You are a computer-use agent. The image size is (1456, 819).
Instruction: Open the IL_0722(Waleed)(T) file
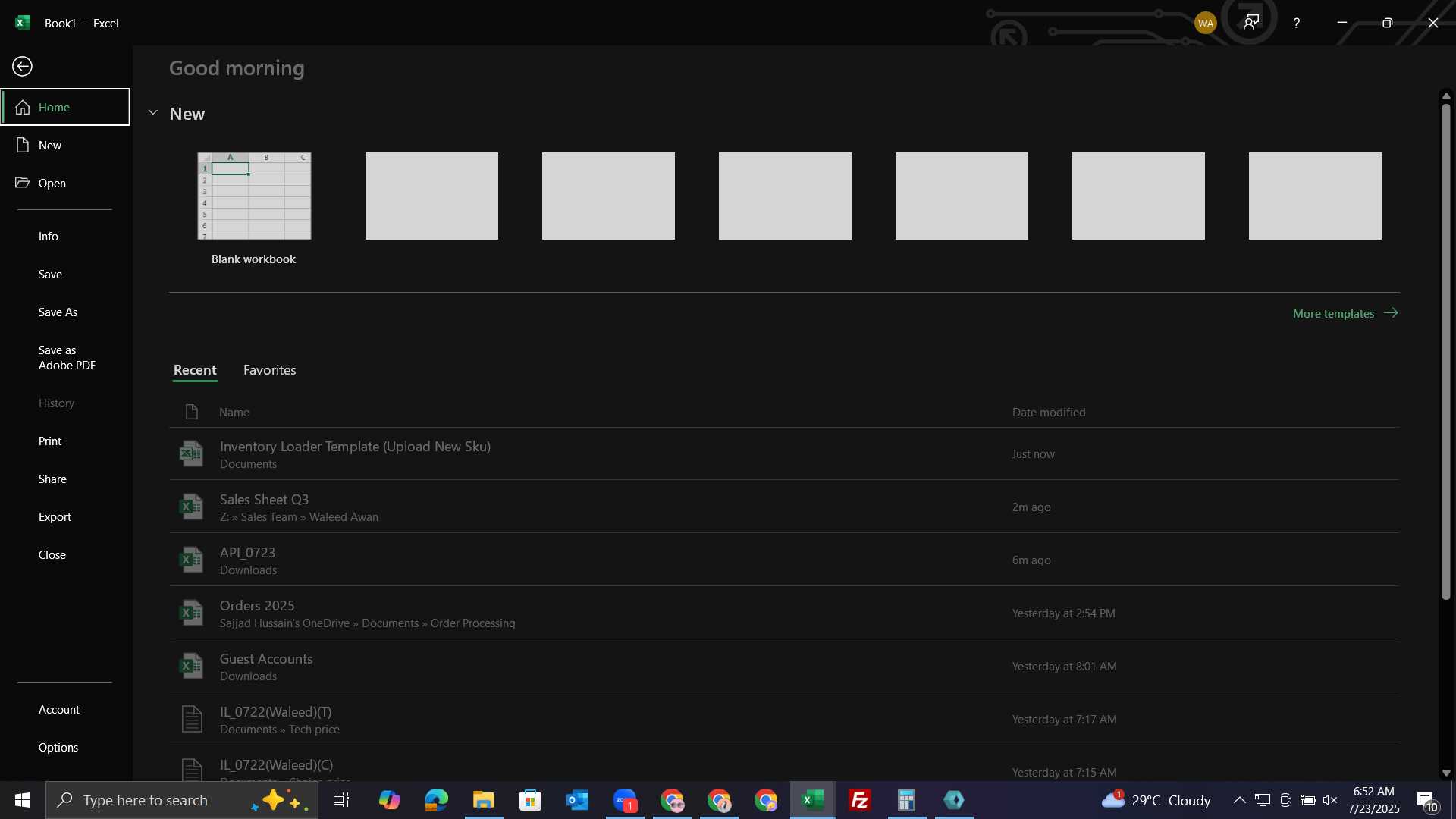point(784,719)
